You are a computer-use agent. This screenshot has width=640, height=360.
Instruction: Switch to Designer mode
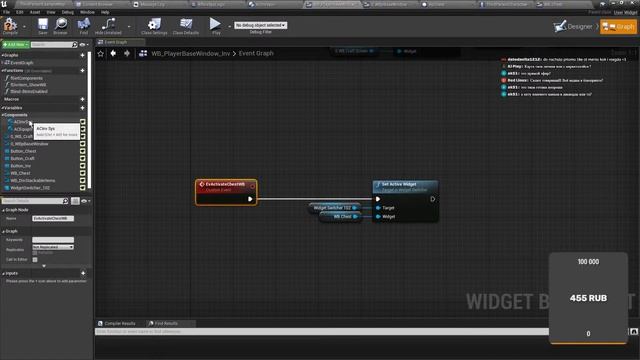coord(573,27)
